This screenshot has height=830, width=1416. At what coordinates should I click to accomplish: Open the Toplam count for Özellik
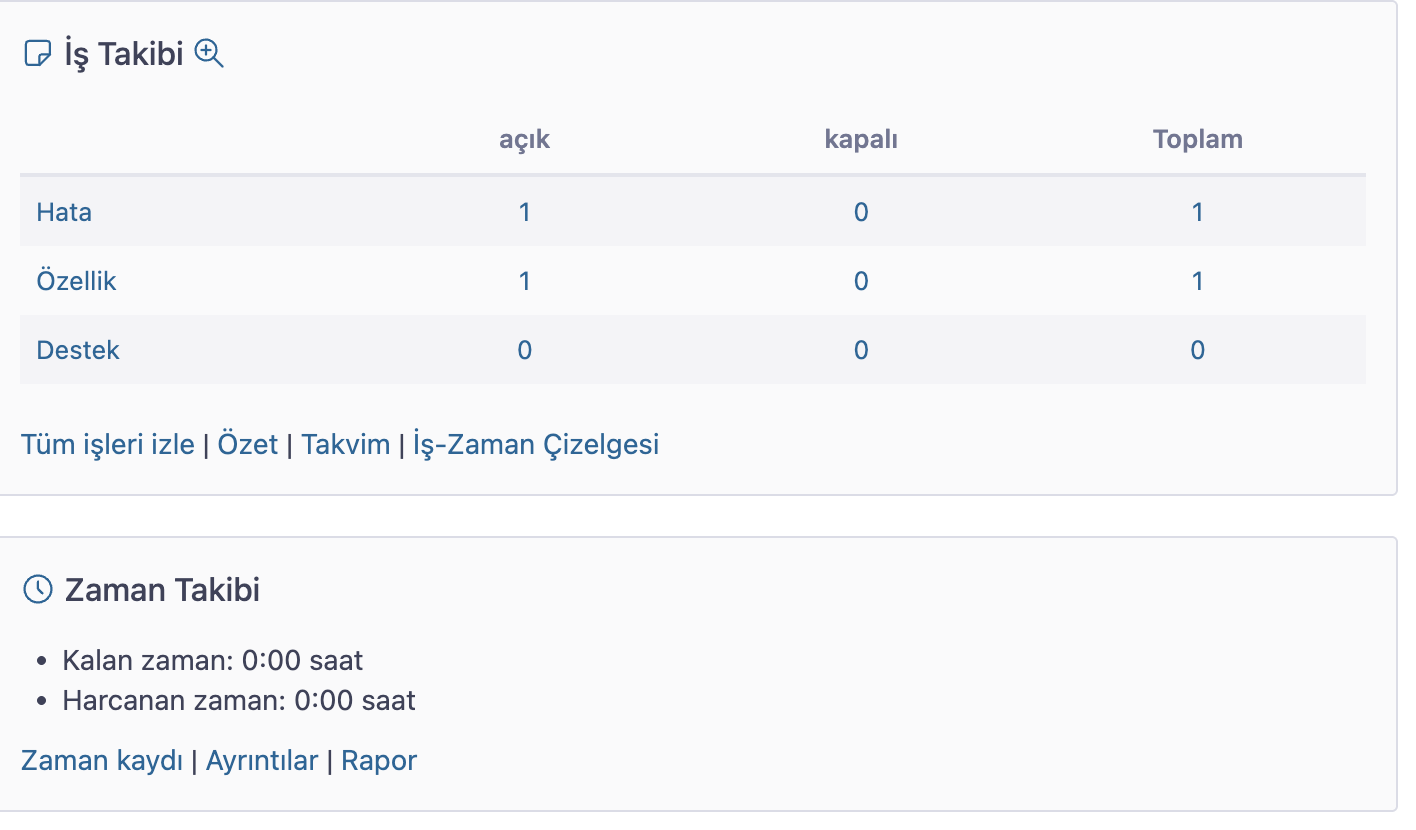coord(1197,281)
